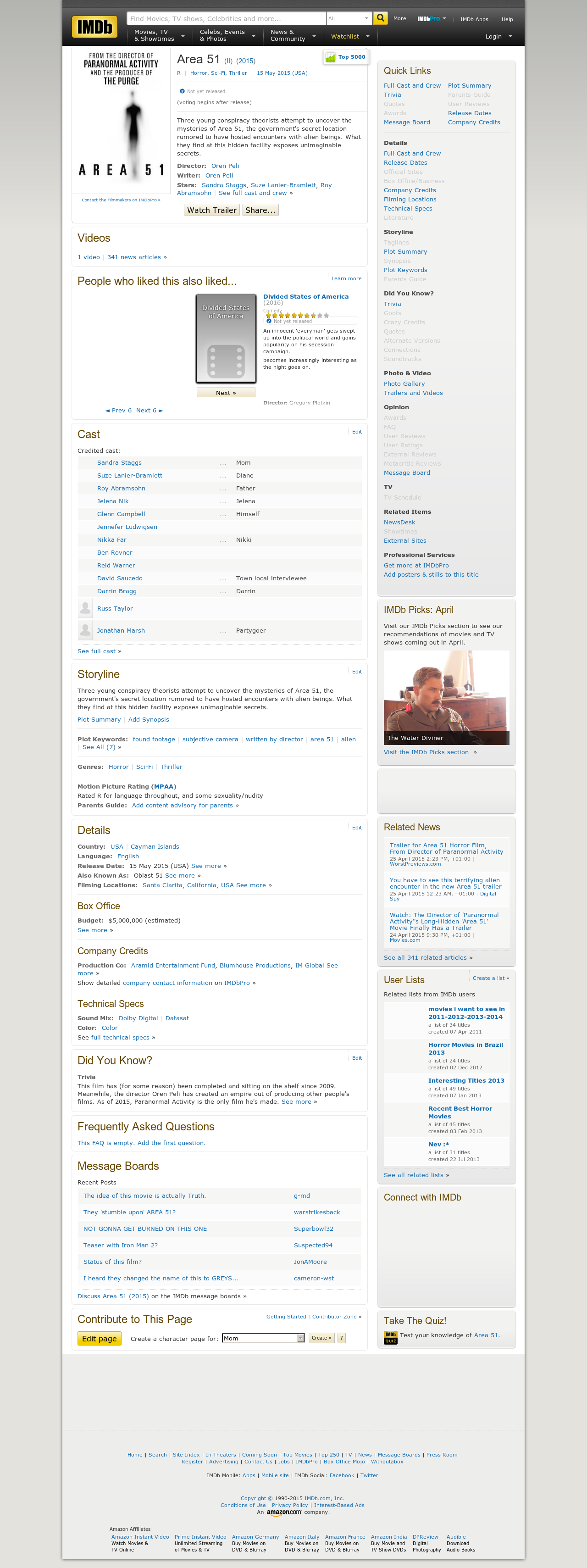Open Photo Gallery in Quick Links sidebar

pyautogui.click(x=404, y=384)
